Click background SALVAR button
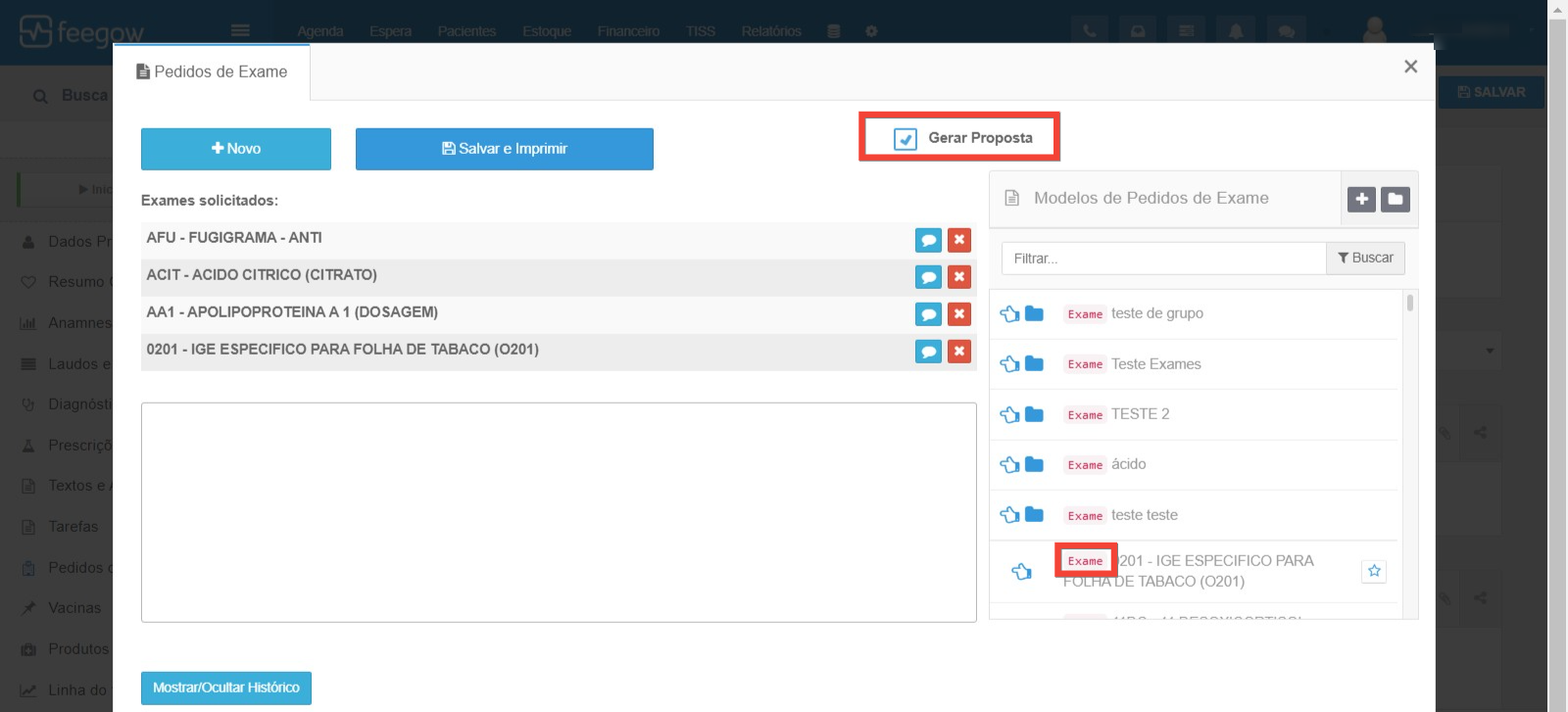 point(1492,92)
